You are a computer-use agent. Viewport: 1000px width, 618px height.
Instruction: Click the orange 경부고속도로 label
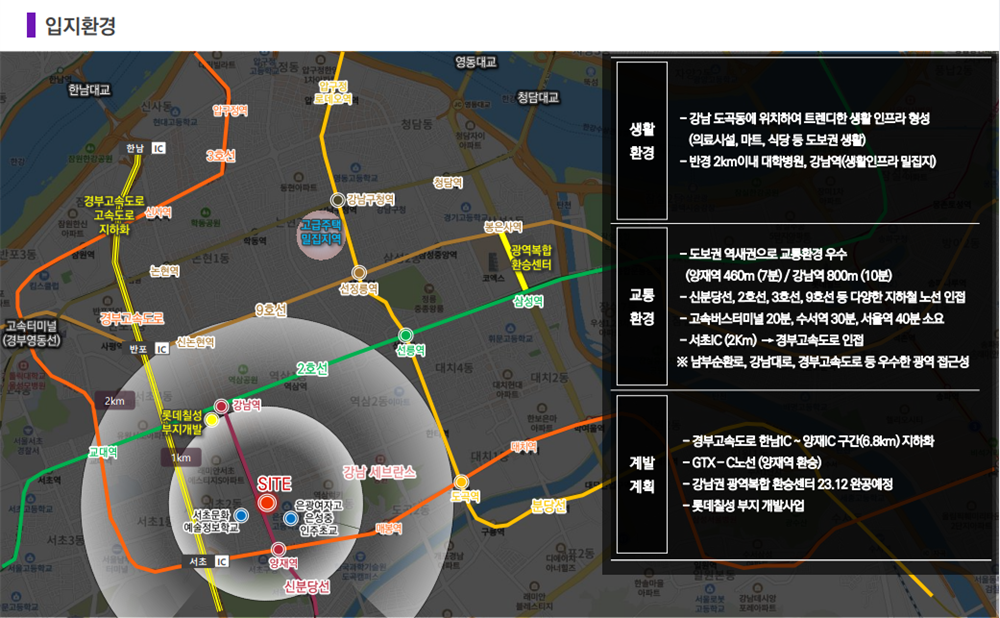point(132,318)
